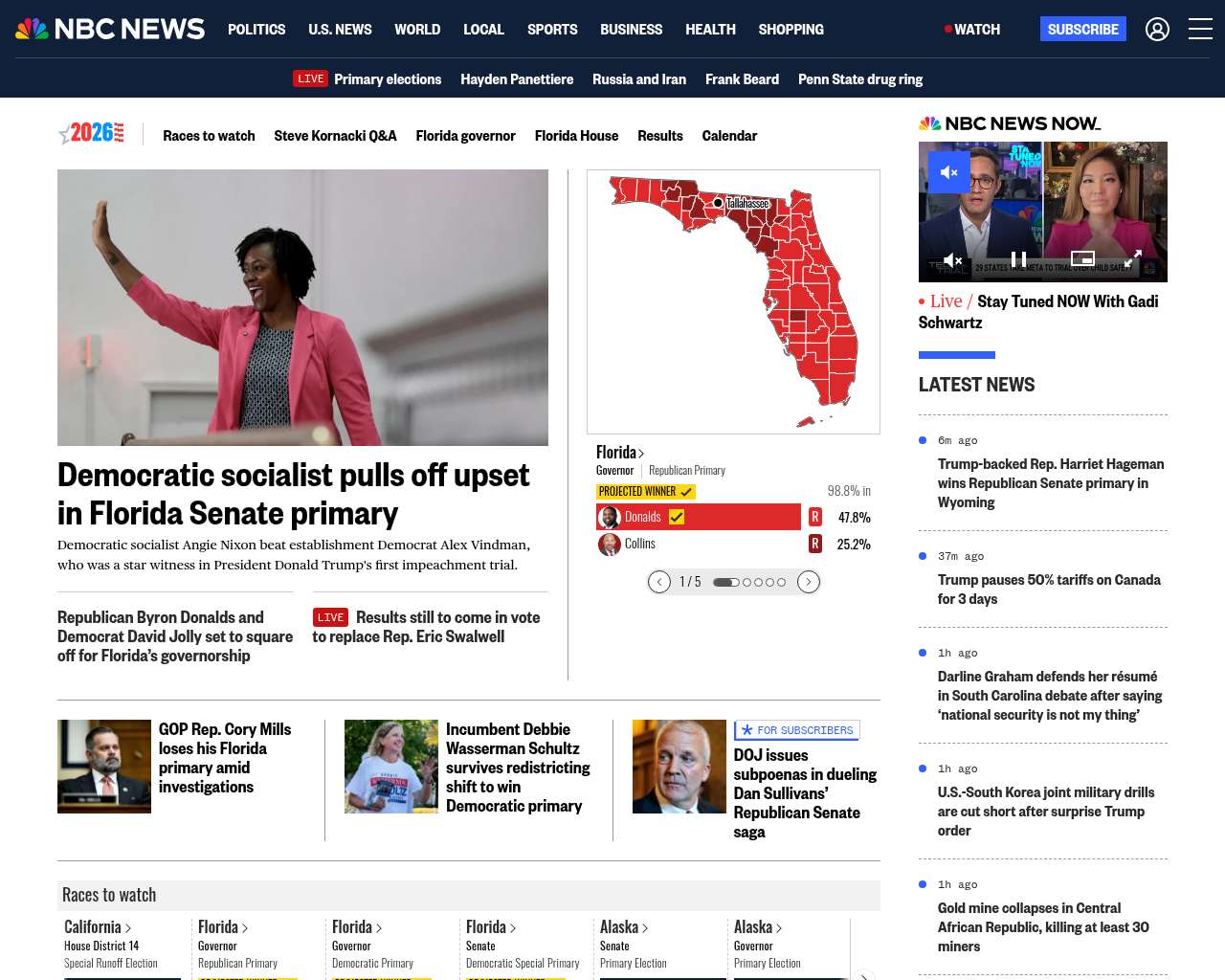Click the Collins candidate avatar
Image resolution: width=1225 pixels, height=980 pixels.
click(610, 545)
